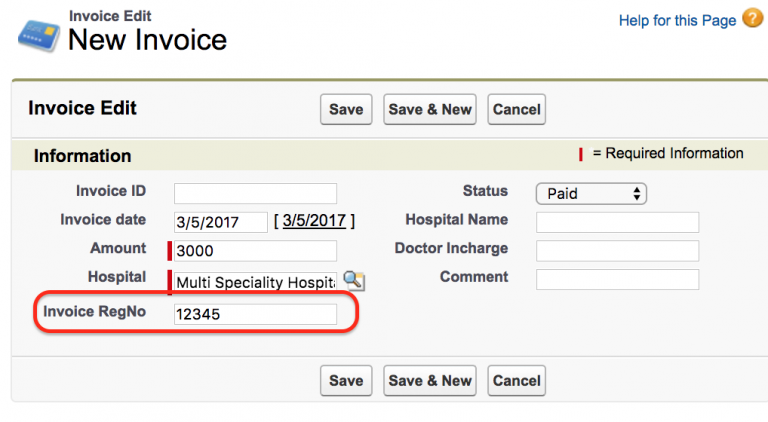Click the Hospital lookup magnifier icon

point(354,281)
